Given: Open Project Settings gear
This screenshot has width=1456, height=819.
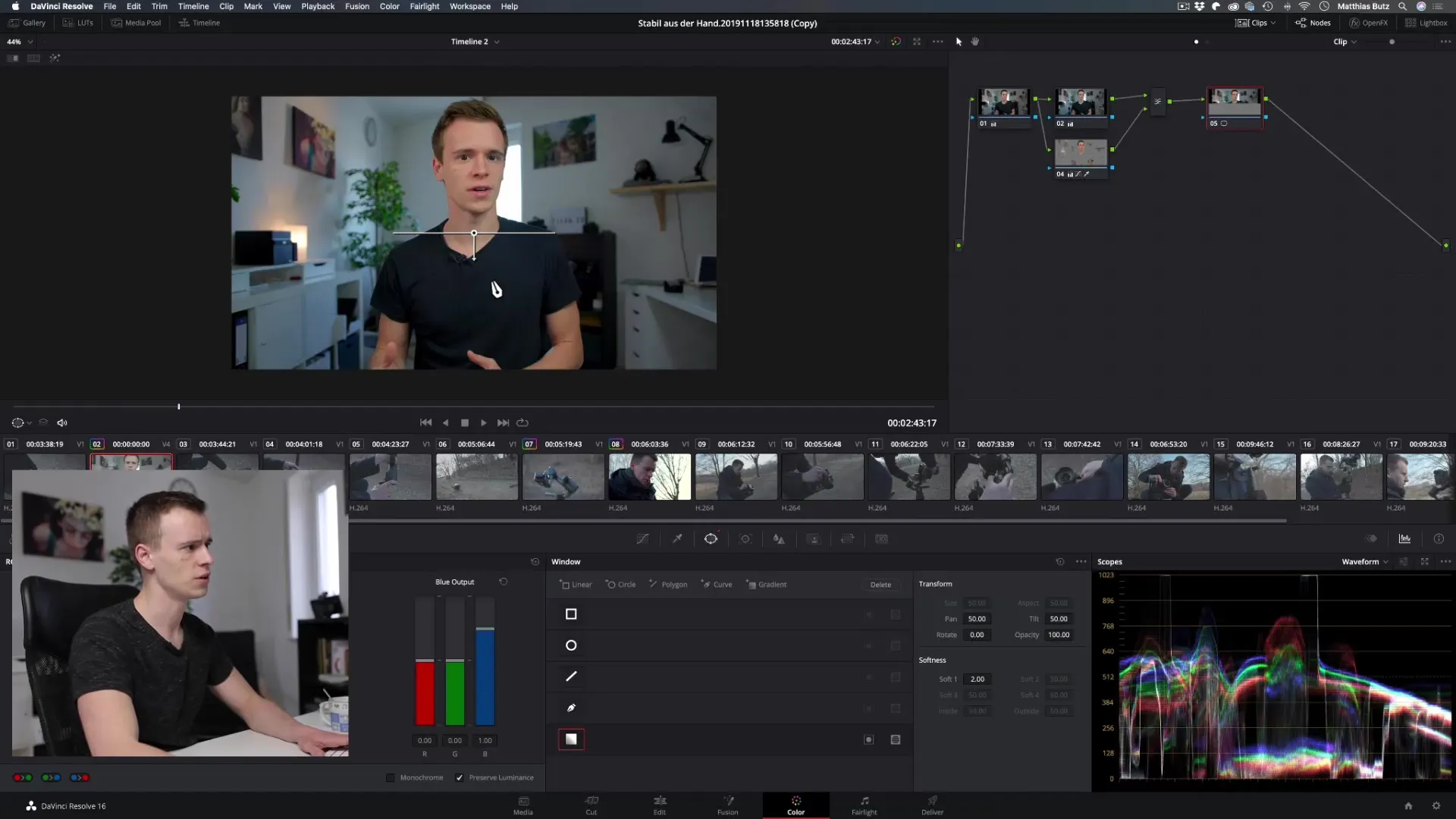Looking at the screenshot, I should [x=1436, y=806].
